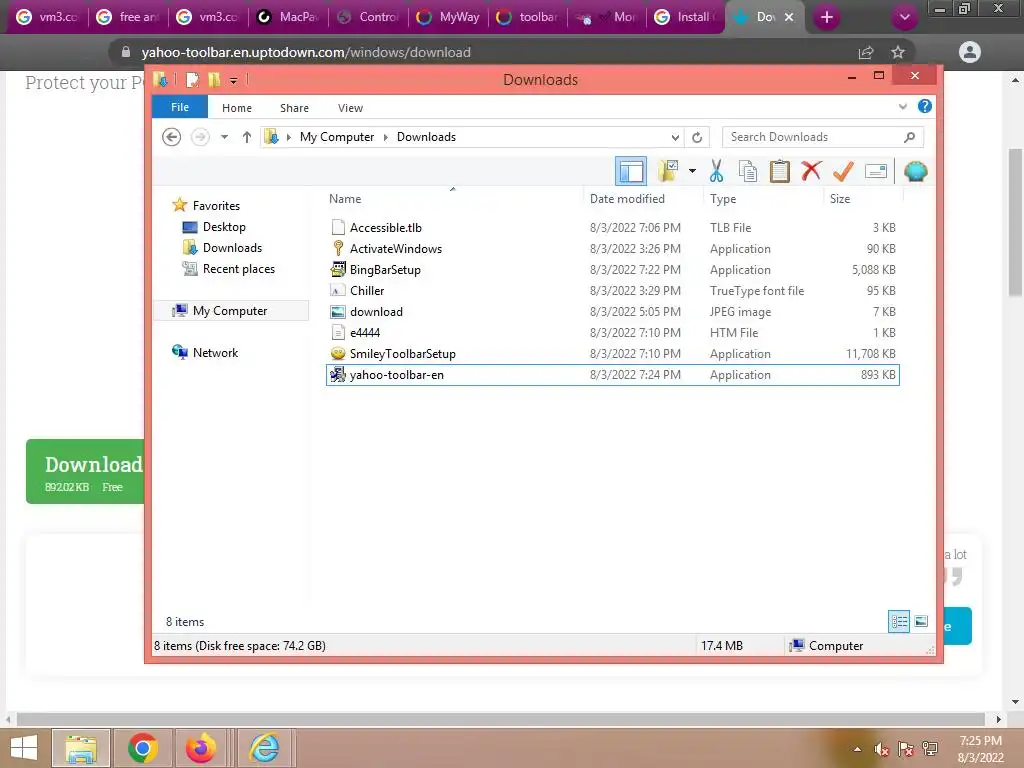
Task: Click the muted volume tray icon
Action: click(x=881, y=749)
